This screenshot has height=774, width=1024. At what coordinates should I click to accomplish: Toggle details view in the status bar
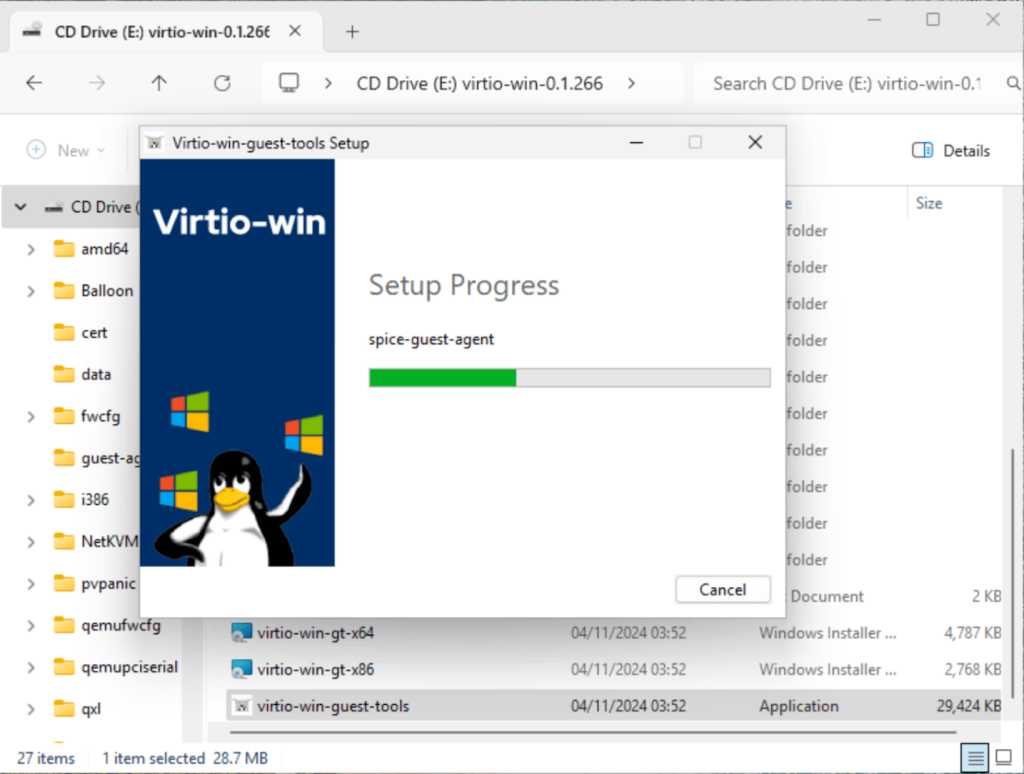coord(976,758)
